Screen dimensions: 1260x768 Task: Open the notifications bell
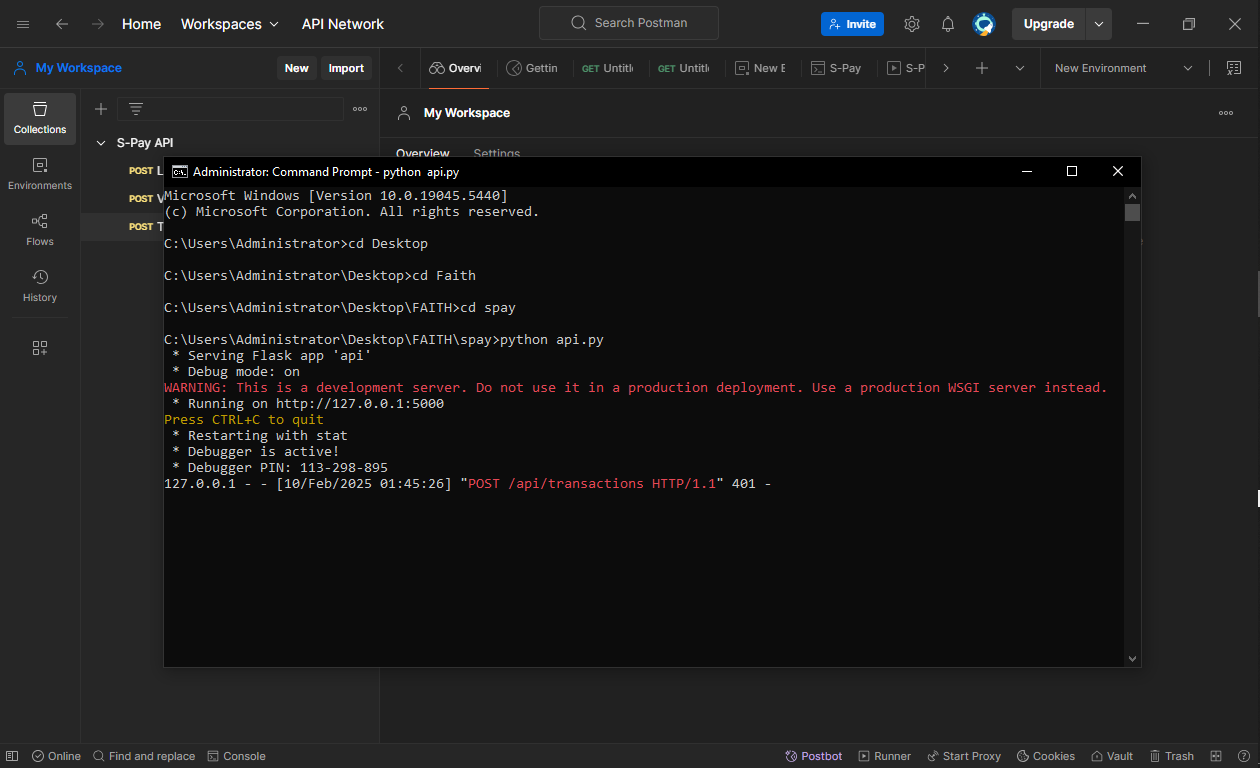pos(948,24)
